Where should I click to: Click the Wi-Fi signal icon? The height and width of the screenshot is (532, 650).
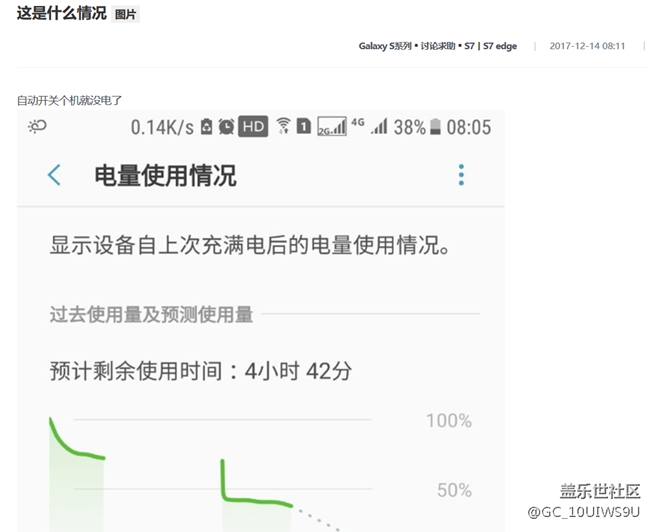pyautogui.click(x=283, y=127)
